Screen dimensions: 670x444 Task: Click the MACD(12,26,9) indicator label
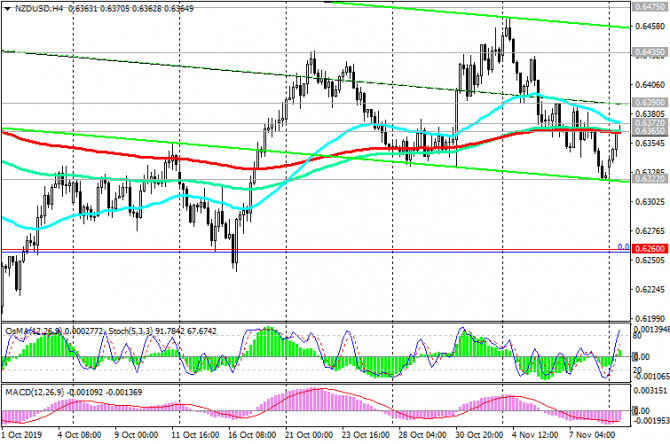(x=35, y=392)
